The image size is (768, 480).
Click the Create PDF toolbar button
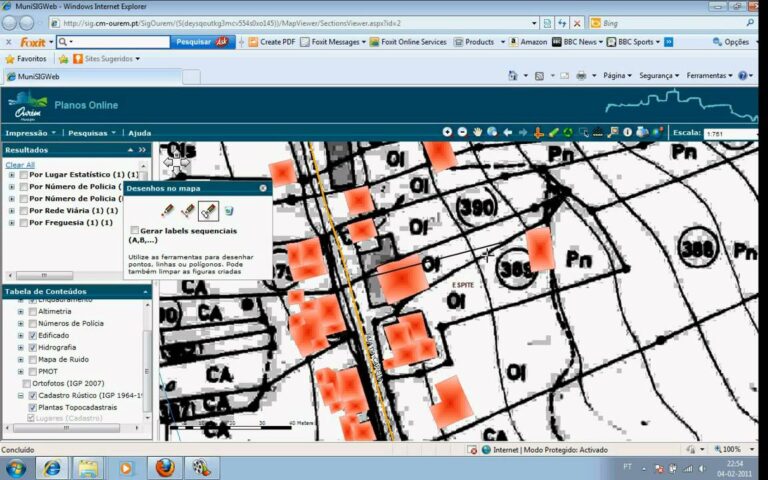272,42
